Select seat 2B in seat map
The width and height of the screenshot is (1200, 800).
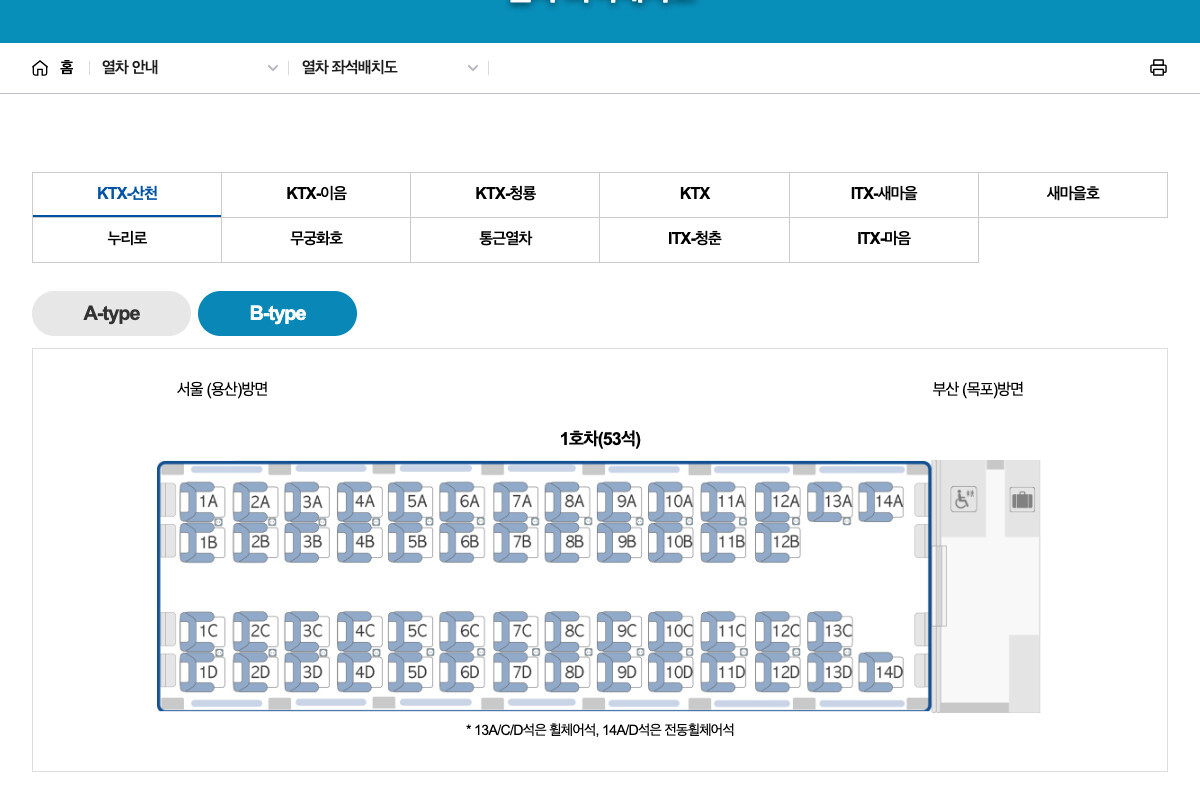pos(255,542)
